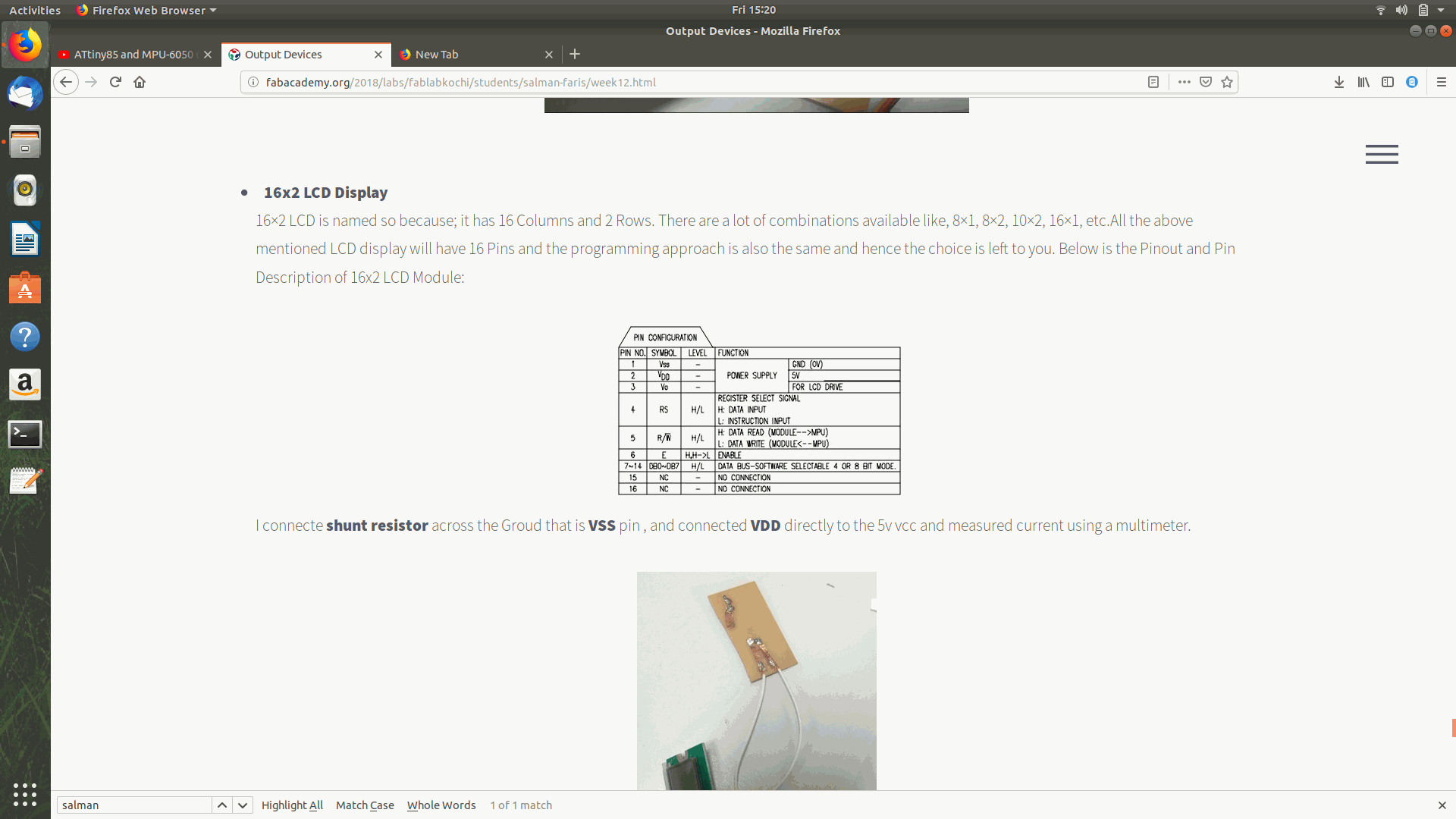1456x819 pixels.
Task: Expand Firefox Web Browser app menu
Action: 148,10
